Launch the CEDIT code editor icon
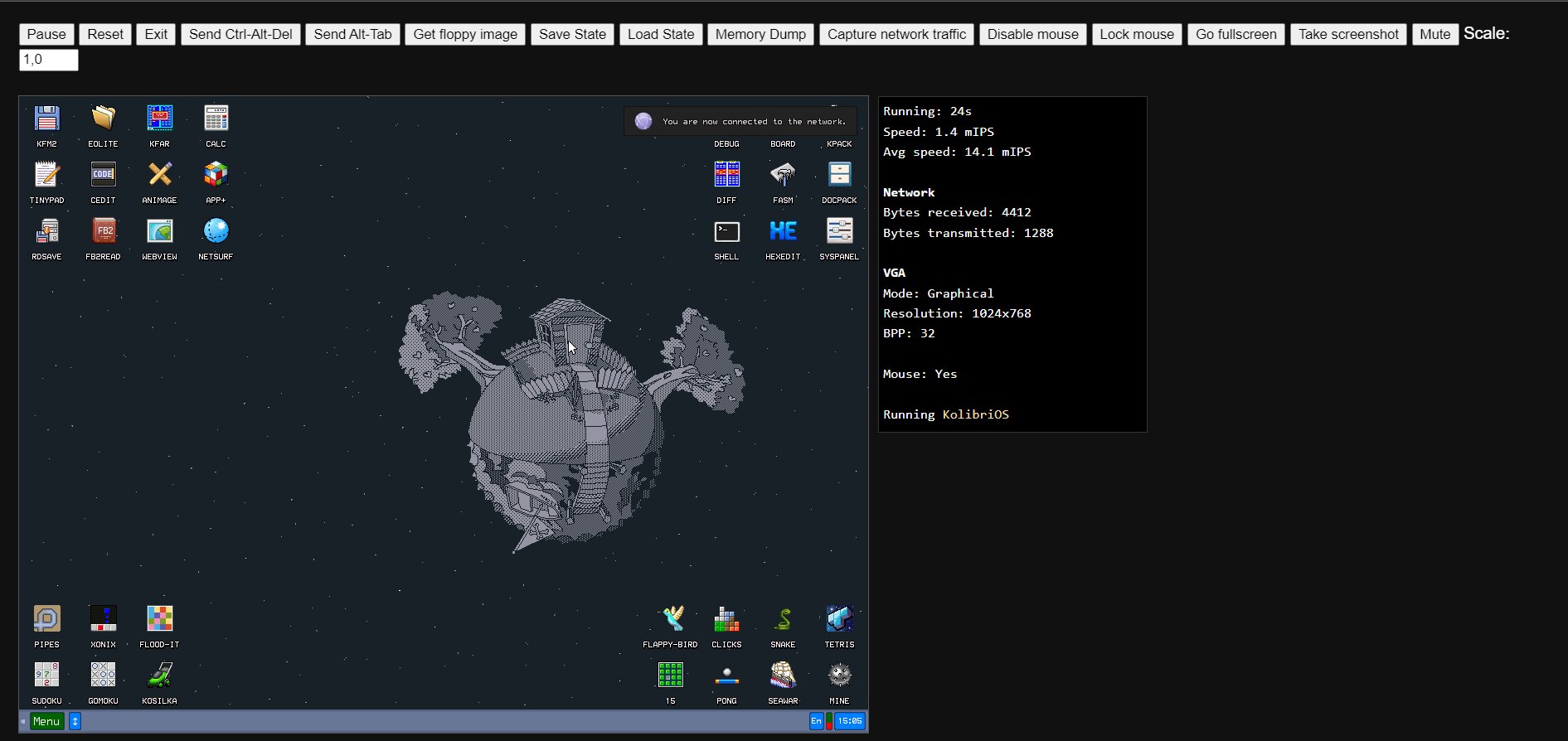This screenshot has width=1568, height=741. tap(103, 175)
